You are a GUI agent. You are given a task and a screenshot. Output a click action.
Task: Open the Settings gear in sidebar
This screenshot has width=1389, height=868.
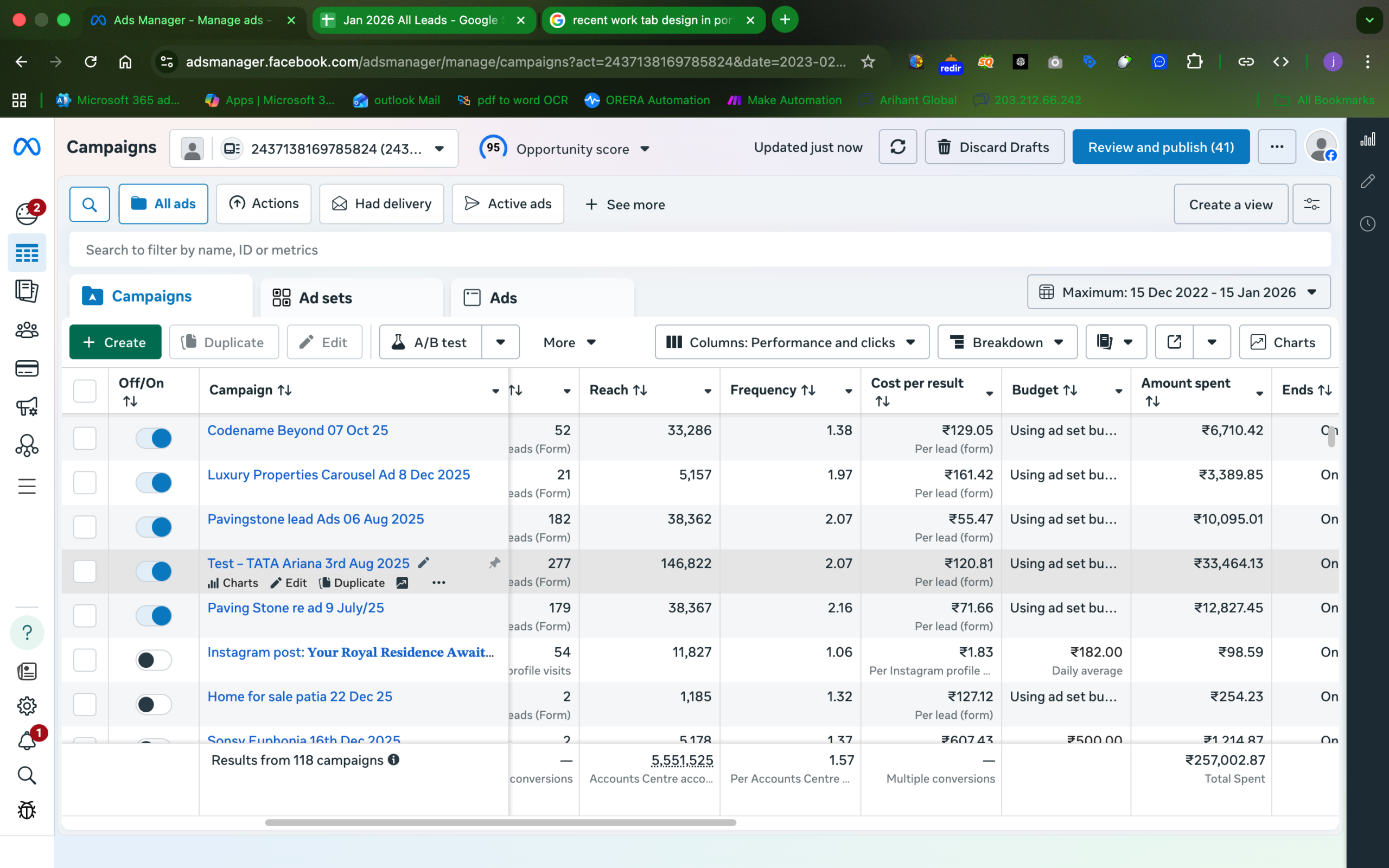pyautogui.click(x=27, y=706)
